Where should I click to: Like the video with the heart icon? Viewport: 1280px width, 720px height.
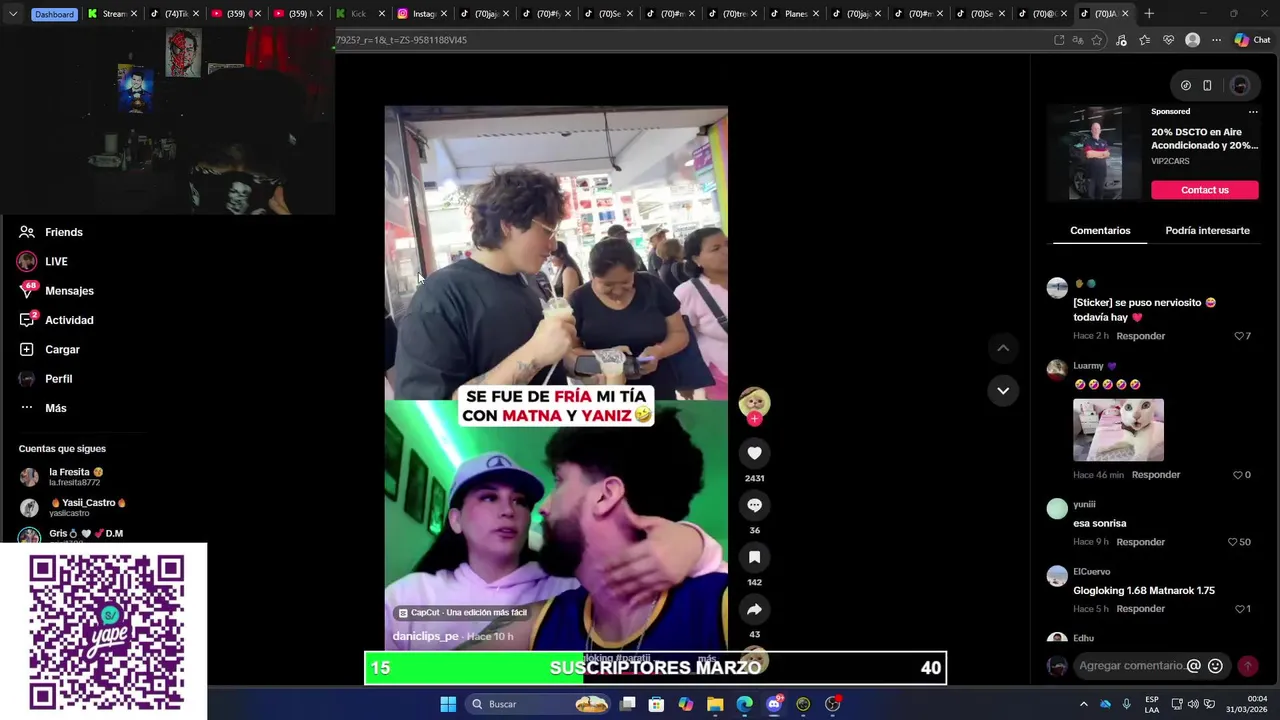coord(754,453)
